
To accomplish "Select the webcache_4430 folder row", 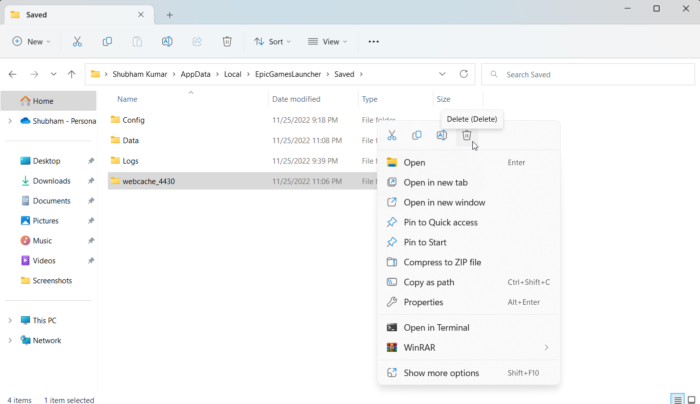I will (x=243, y=181).
